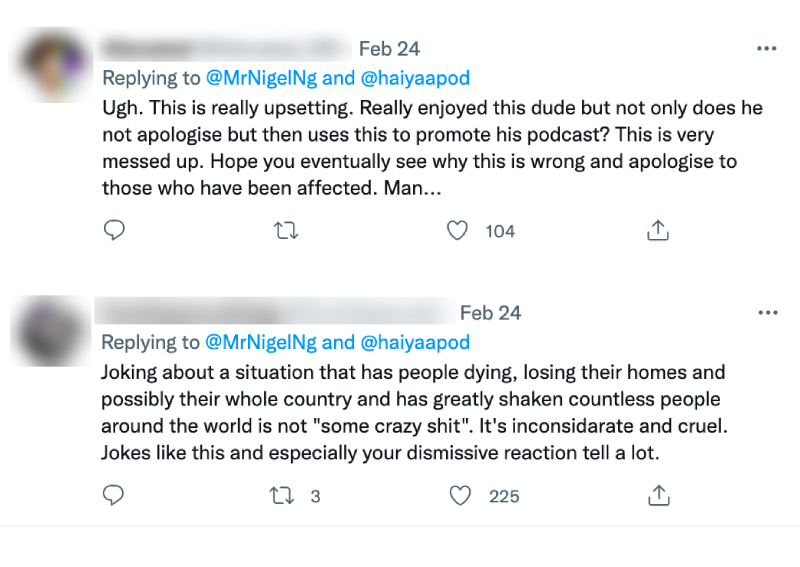Open more options menu on first tweet

767,48
